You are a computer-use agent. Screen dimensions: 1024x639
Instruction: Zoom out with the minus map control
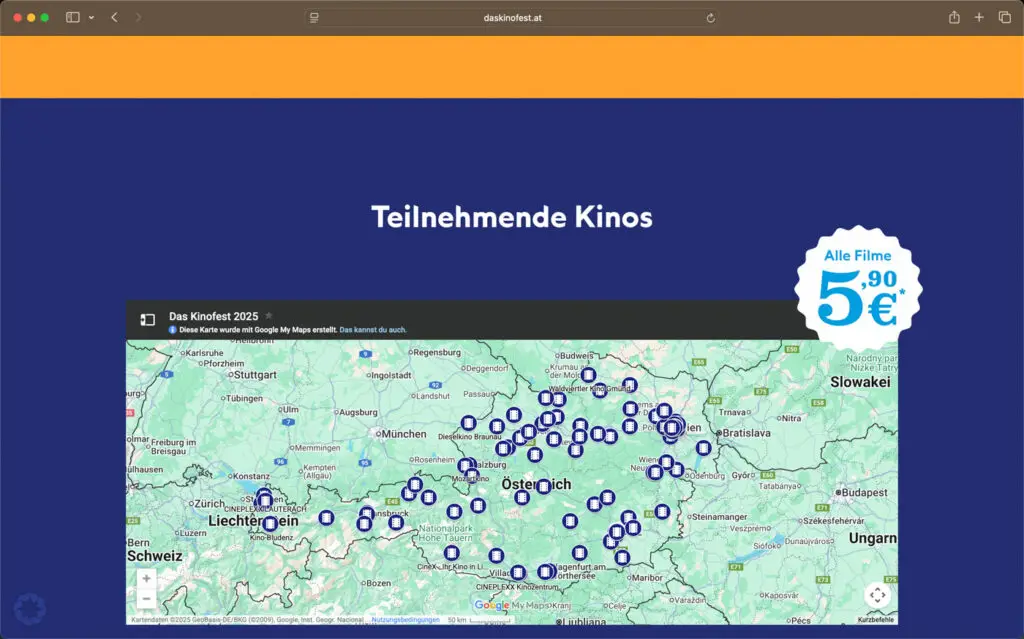(x=146, y=597)
